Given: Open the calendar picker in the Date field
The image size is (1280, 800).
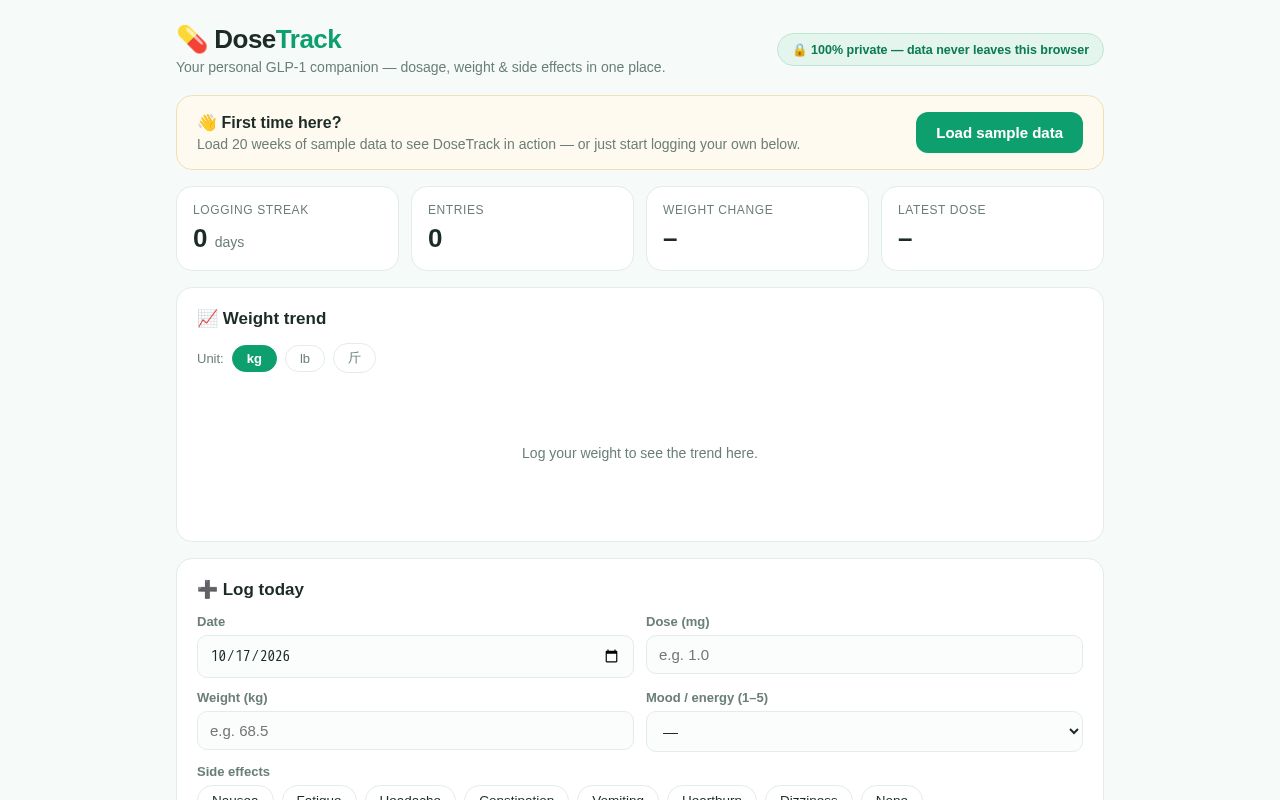Looking at the screenshot, I should (x=612, y=656).
